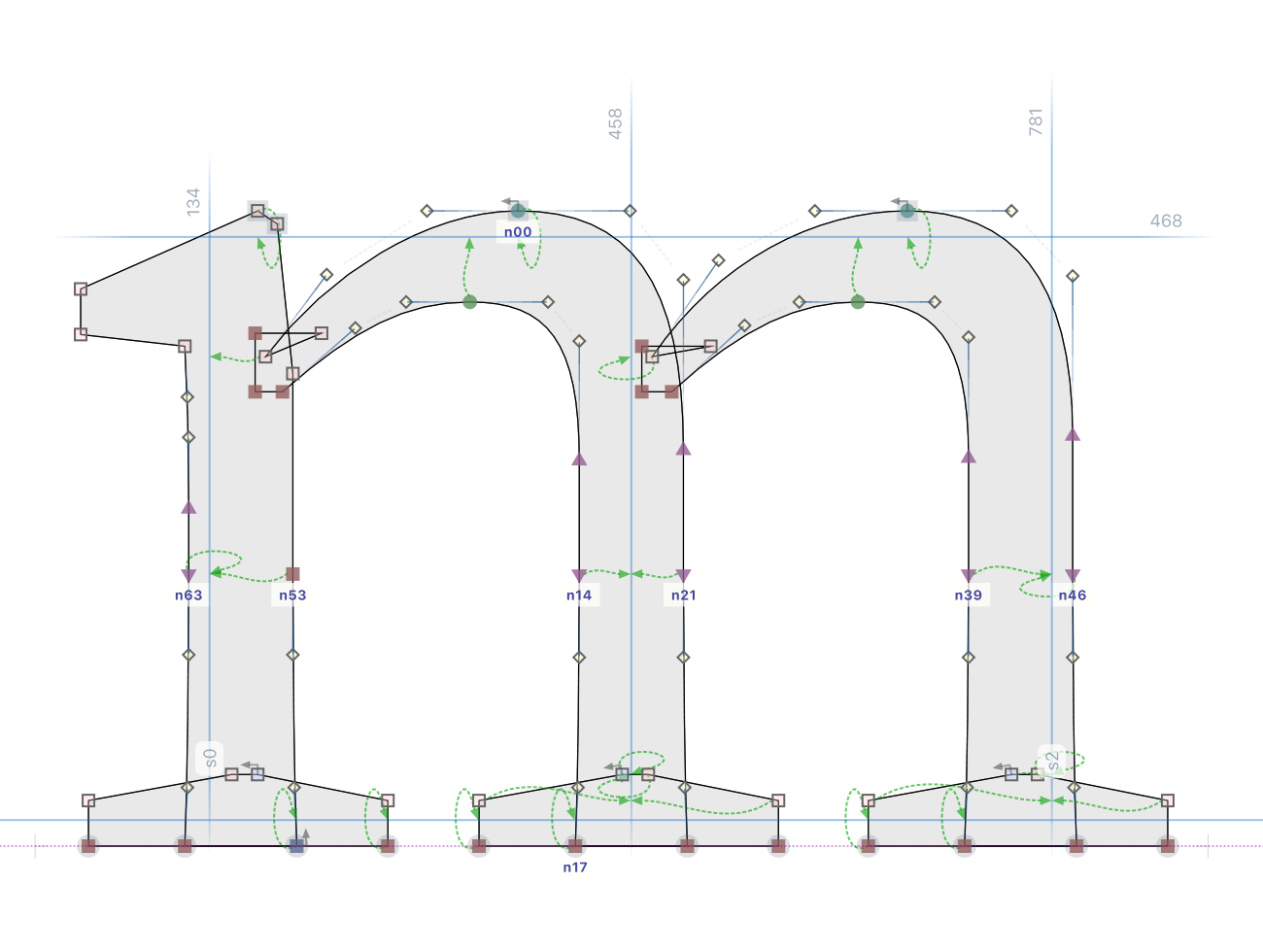Click the n53 hint label

point(292,595)
